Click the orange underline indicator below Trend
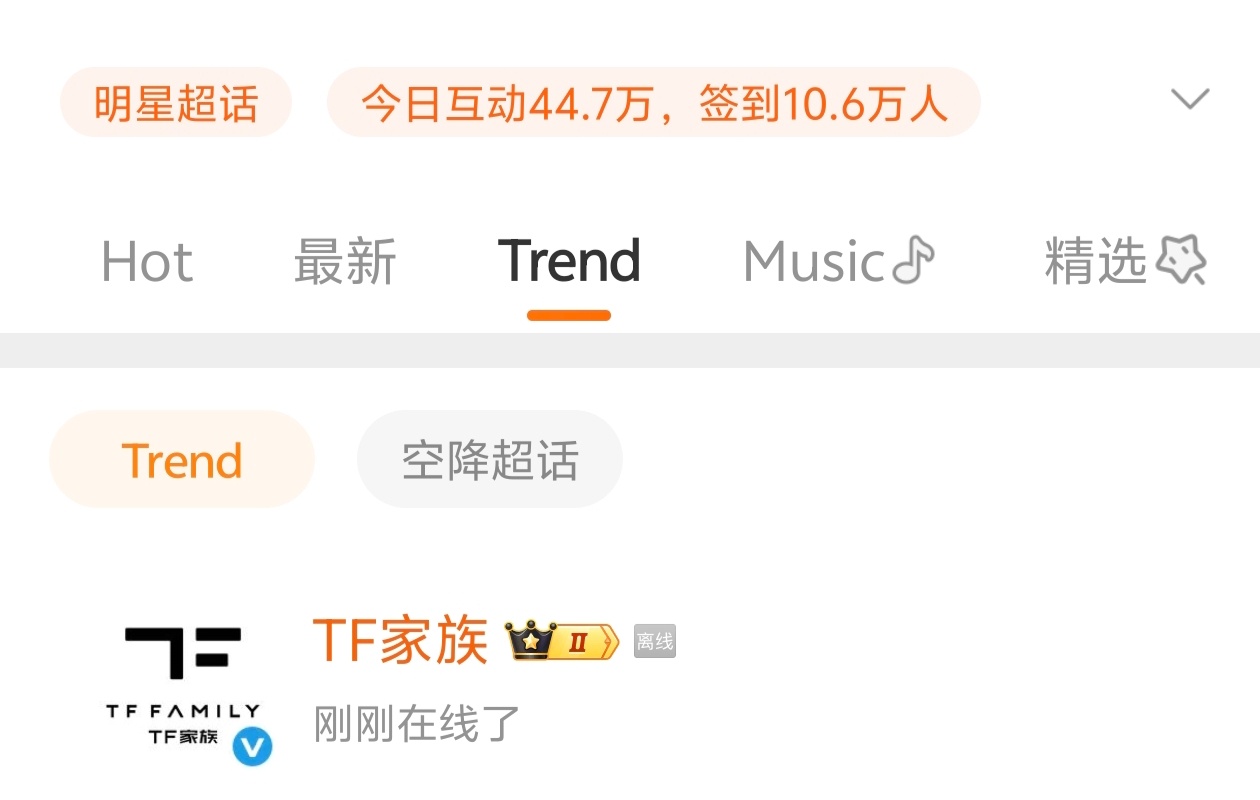The width and height of the screenshot is (1260, 800). 569,315
